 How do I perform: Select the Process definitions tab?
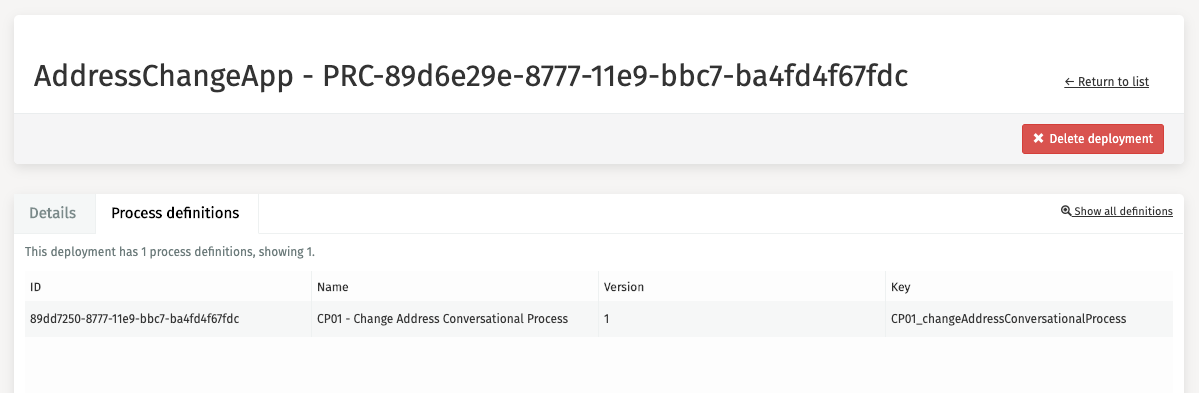(175, 213)
